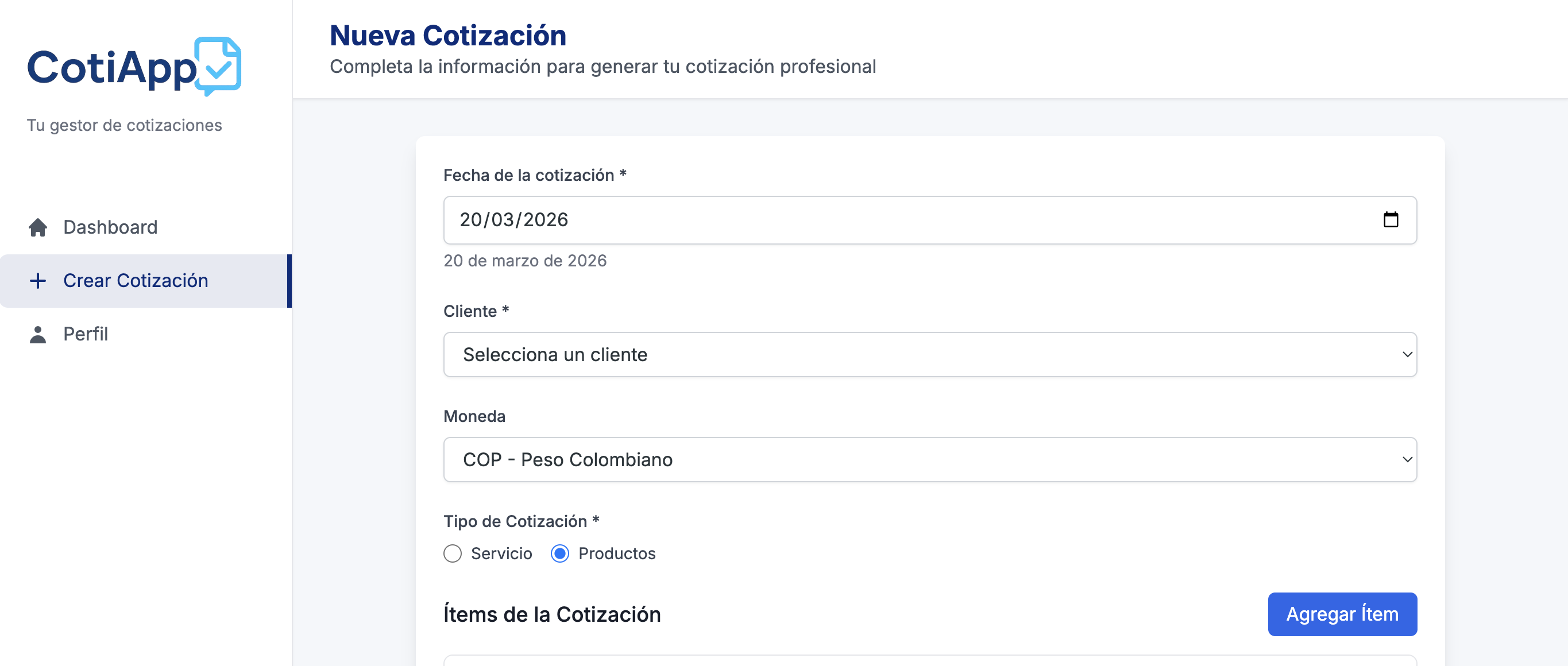This screenshot has width=1568, height=666.
Task: Click the 'Fecha de la cotización' field label
Action: point(528,175)
